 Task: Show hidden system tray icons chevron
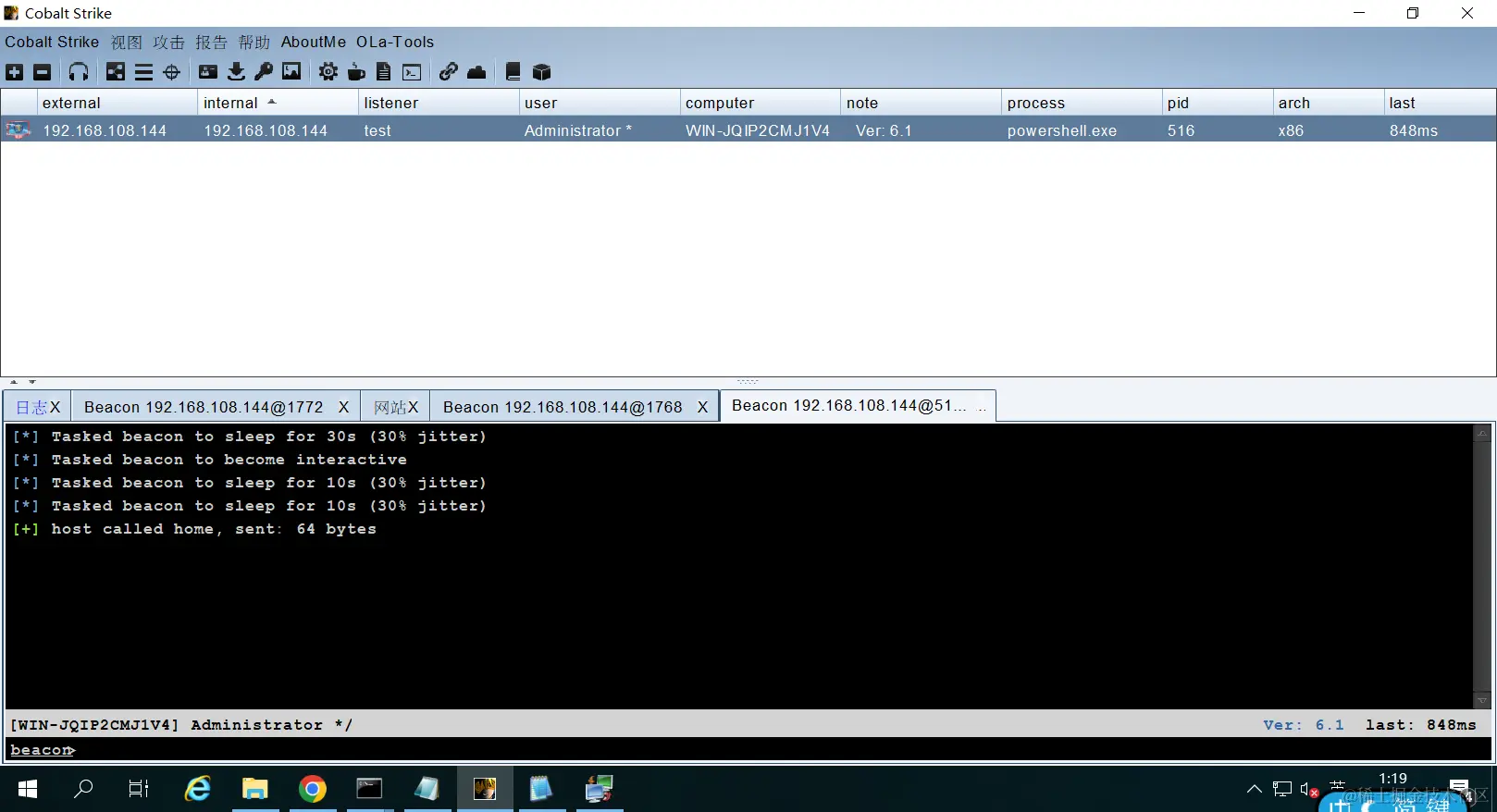[x=1255, y=789]
